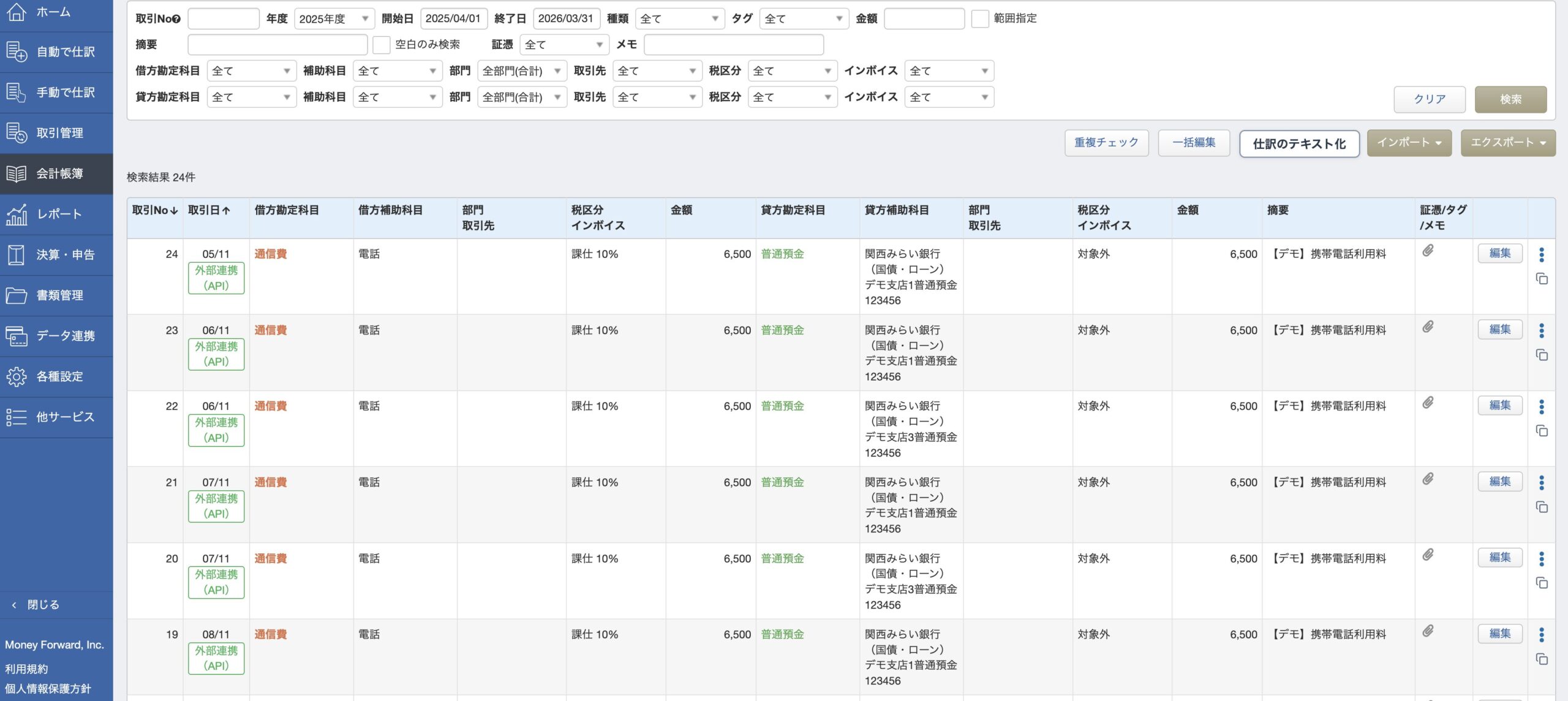Click help icon next to 取引No

176,19
